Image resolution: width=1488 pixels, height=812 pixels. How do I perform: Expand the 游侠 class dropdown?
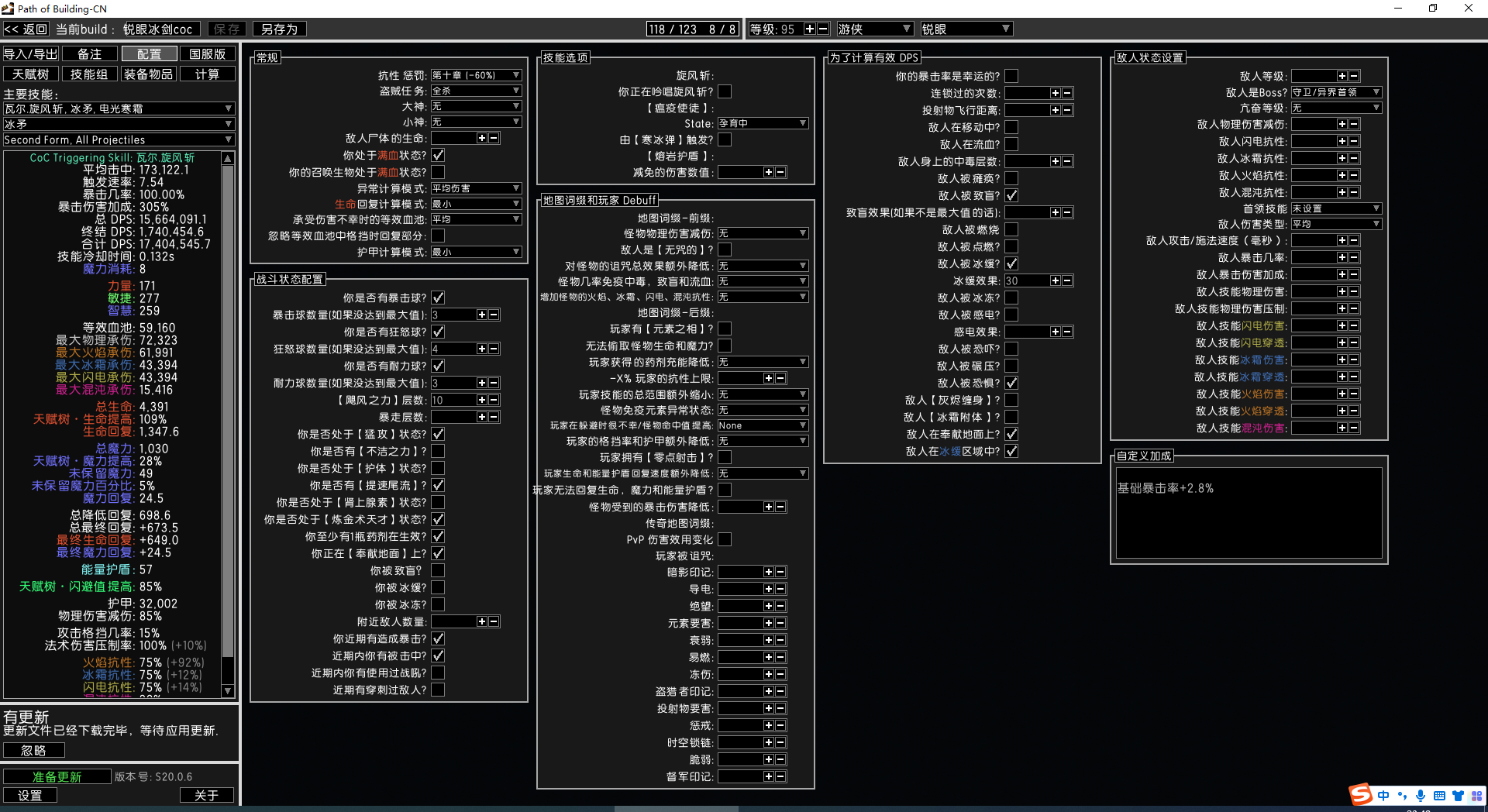(x=873, y=29)
